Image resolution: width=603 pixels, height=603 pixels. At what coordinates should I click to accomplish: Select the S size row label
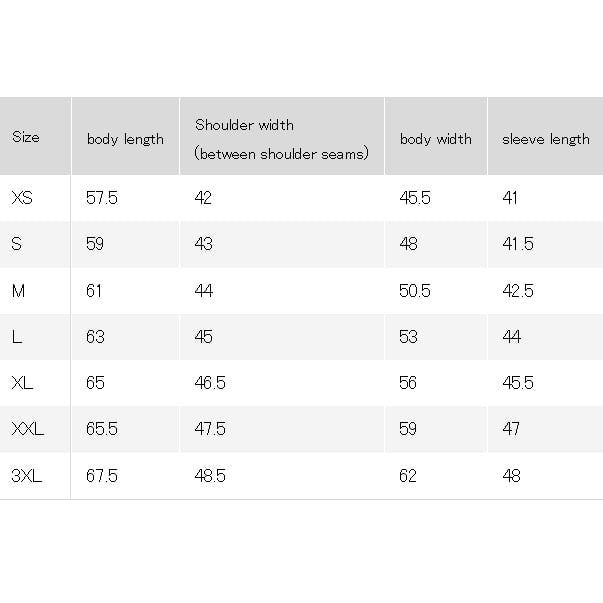[17, 244]
